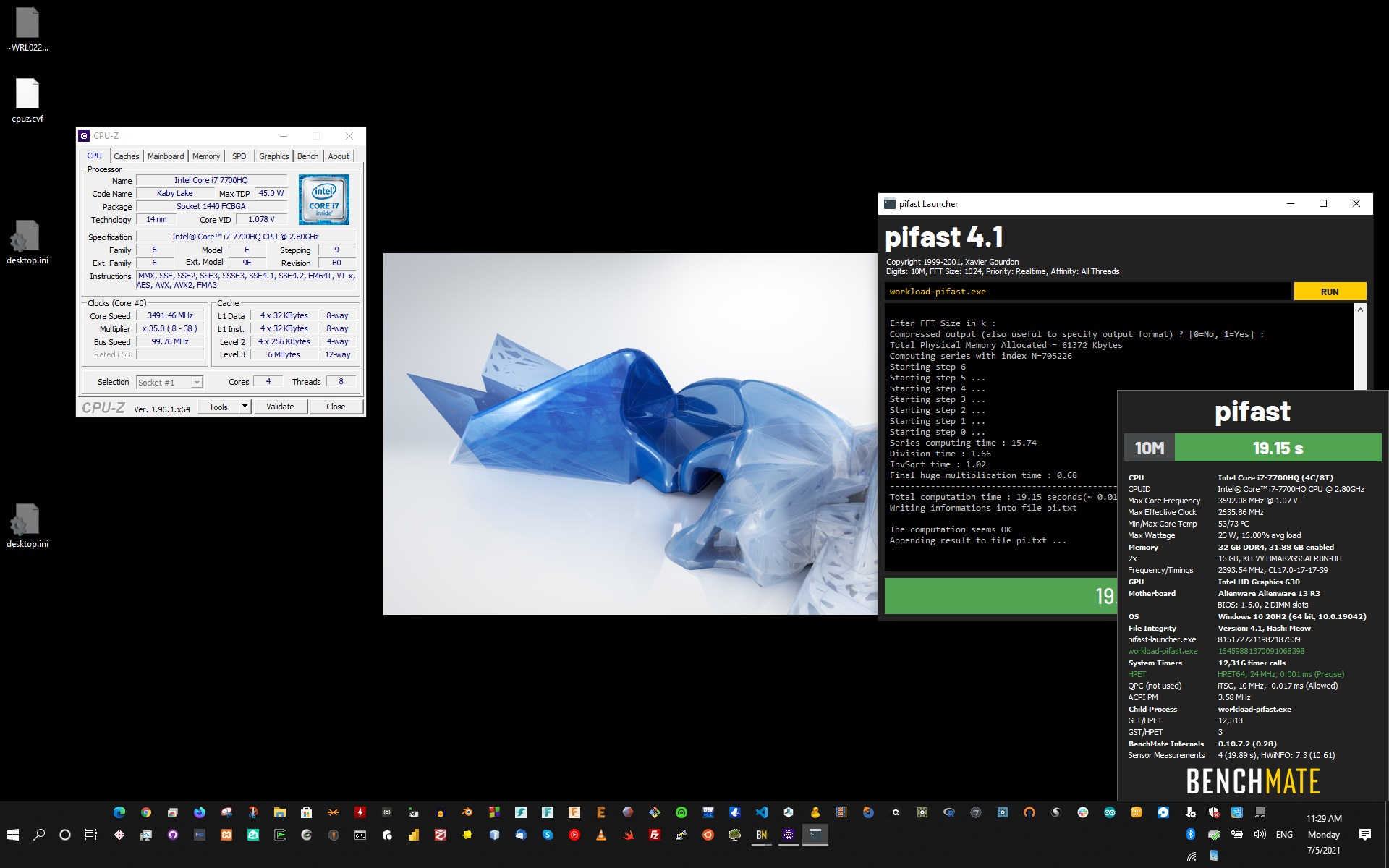Screen dimensions: 1389x868
Task: Open Windows Security tray icon
Action: tap(1214, 812)
